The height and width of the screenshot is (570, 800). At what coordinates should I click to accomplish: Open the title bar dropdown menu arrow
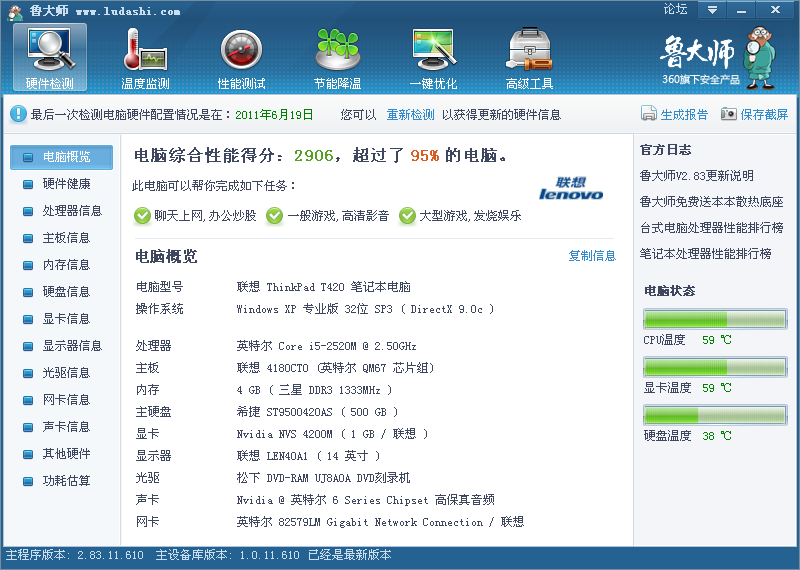[712, 10]
